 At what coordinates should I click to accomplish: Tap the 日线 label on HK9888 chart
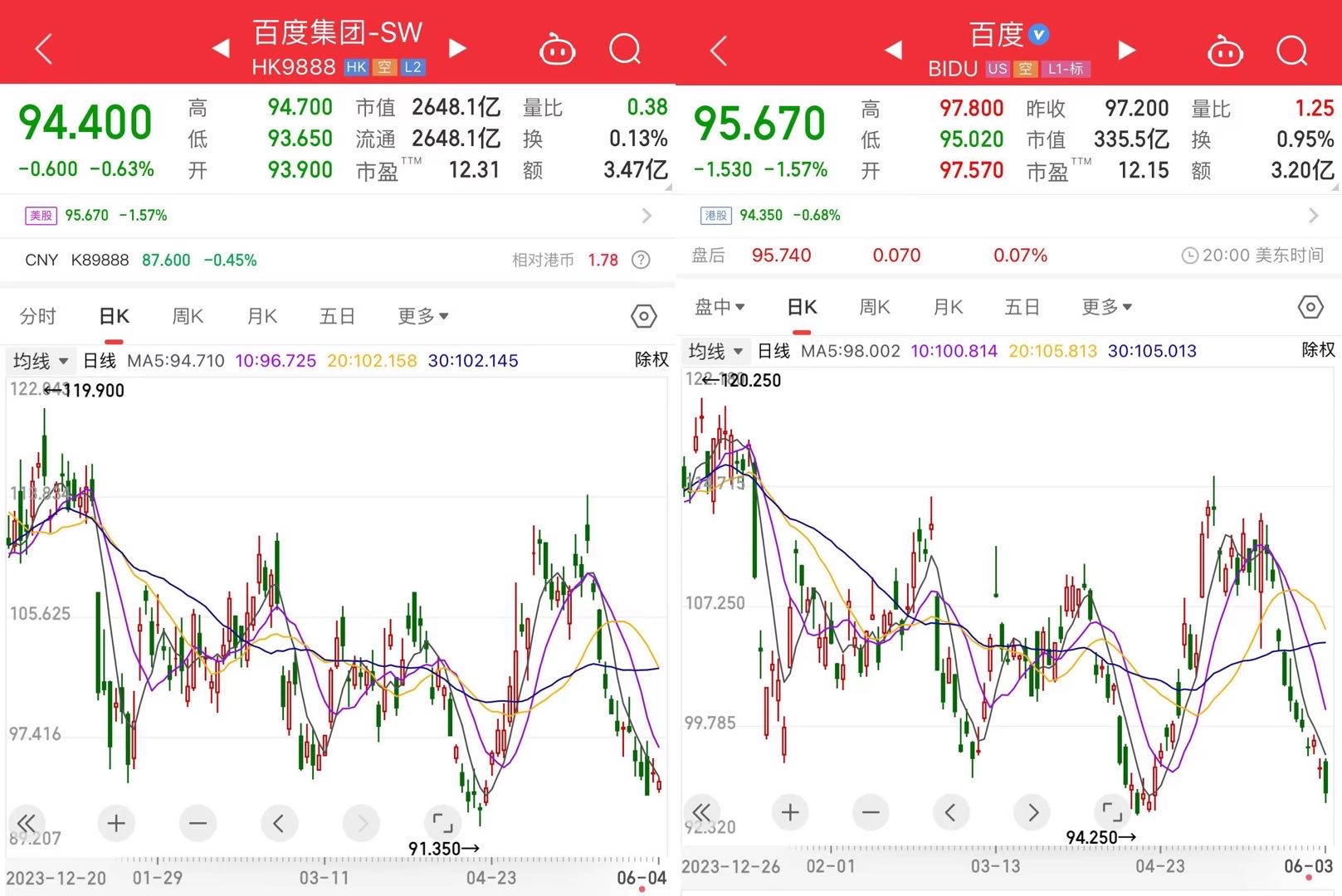(100, 361)
